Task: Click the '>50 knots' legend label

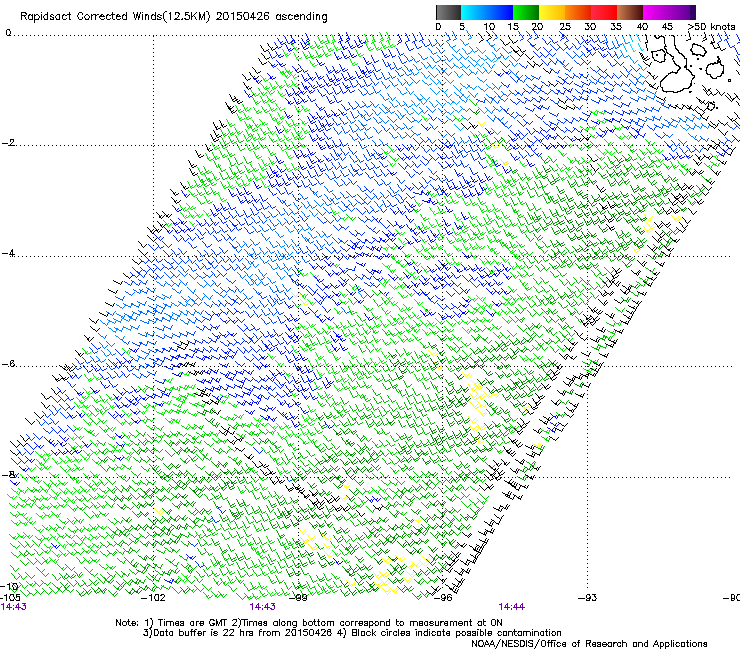Action: point(711,27)
